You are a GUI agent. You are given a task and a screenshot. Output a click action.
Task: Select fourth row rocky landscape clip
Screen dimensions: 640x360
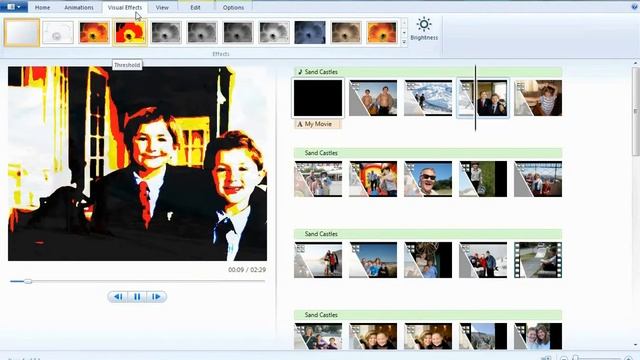click(x=483, y=336)
